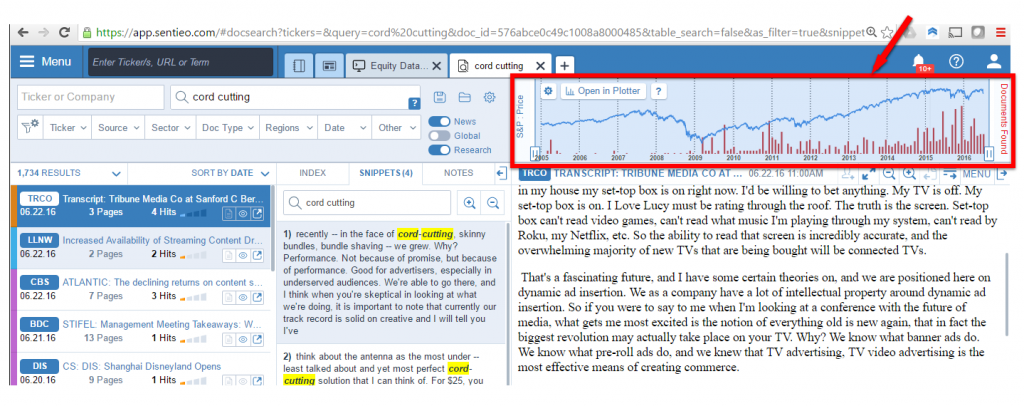The width and height of the screenshot is (1024, 406).
Task: Expand the Other filter dropdown
Action: pos(396,128)
